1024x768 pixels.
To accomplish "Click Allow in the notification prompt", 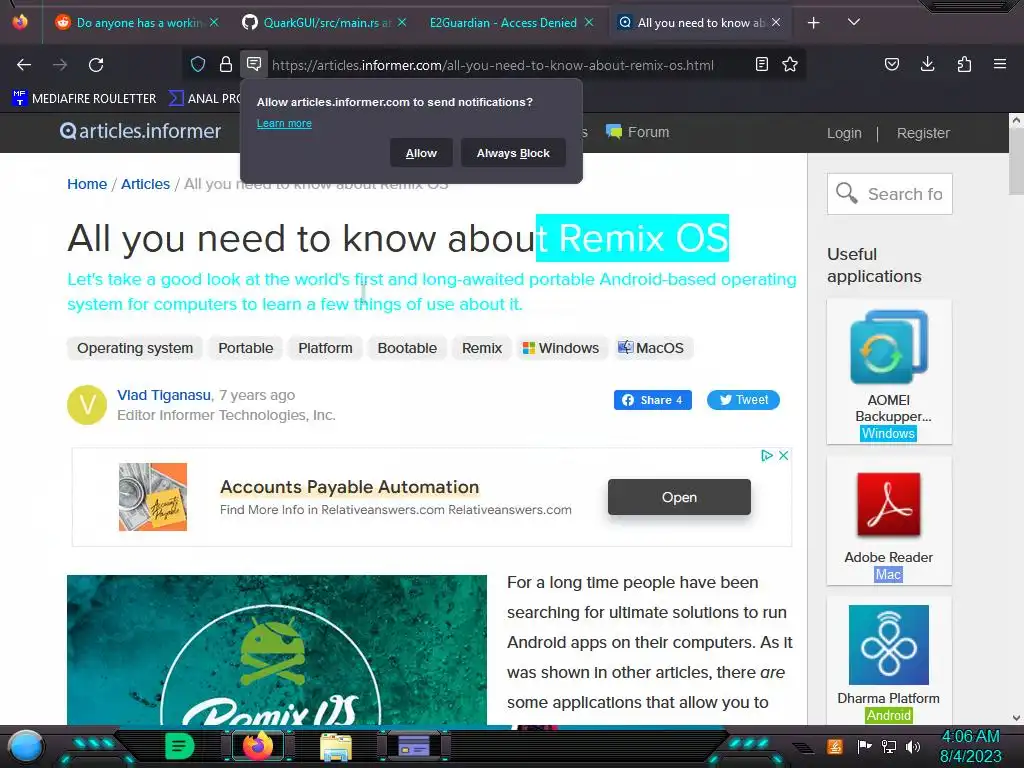I will (x=421, y=153).
